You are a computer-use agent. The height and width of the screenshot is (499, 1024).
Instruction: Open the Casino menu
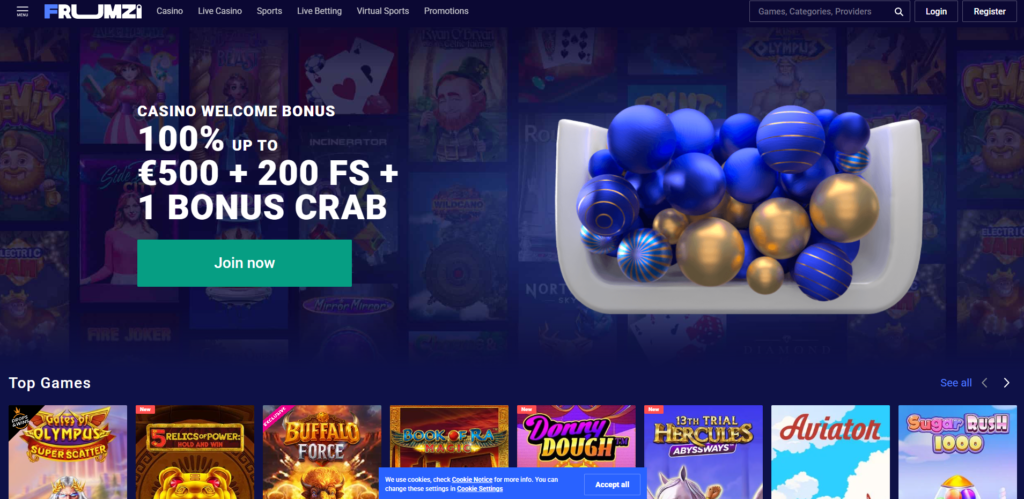coord(170,11)
